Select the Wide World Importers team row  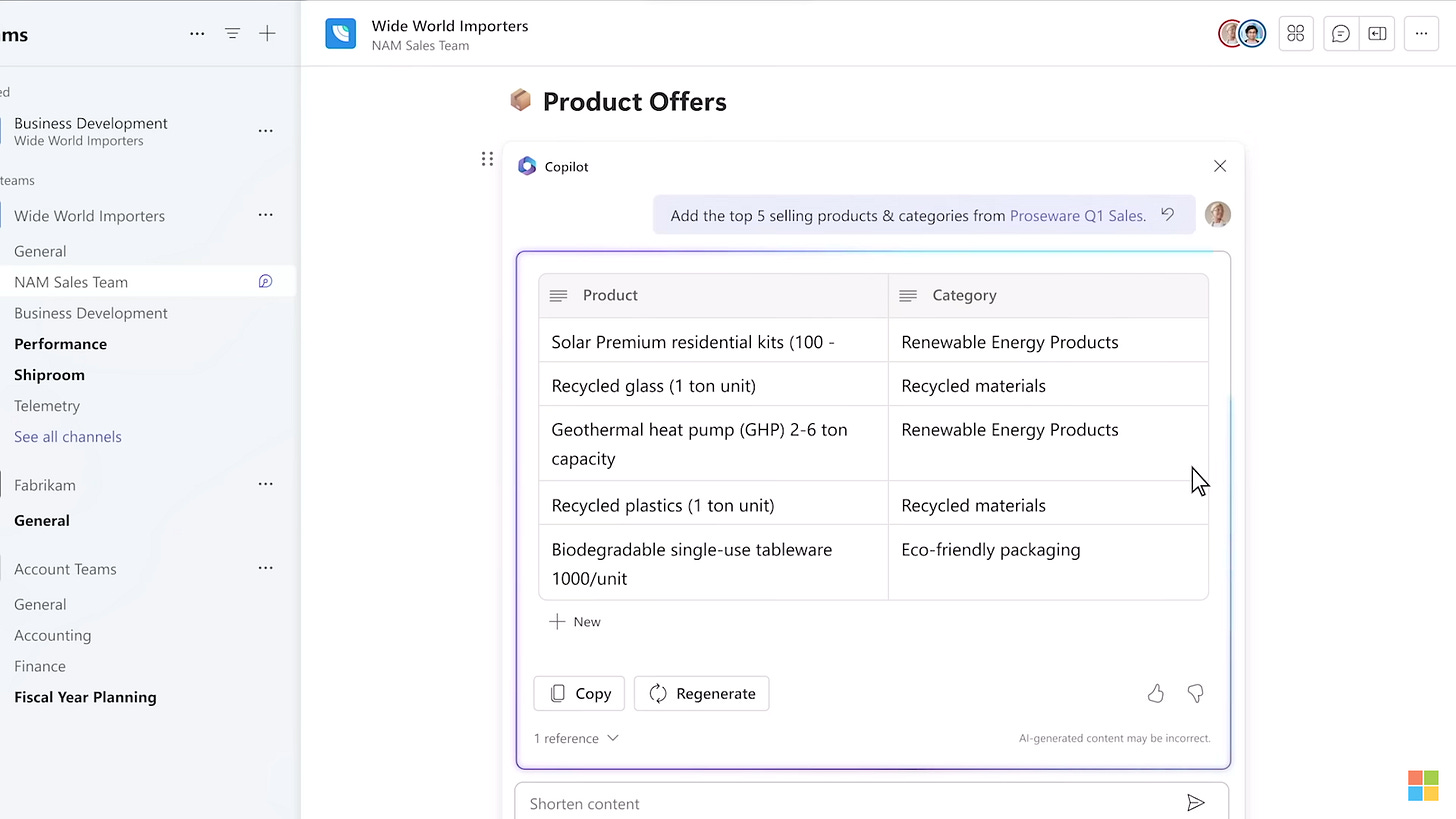(89, 216)
